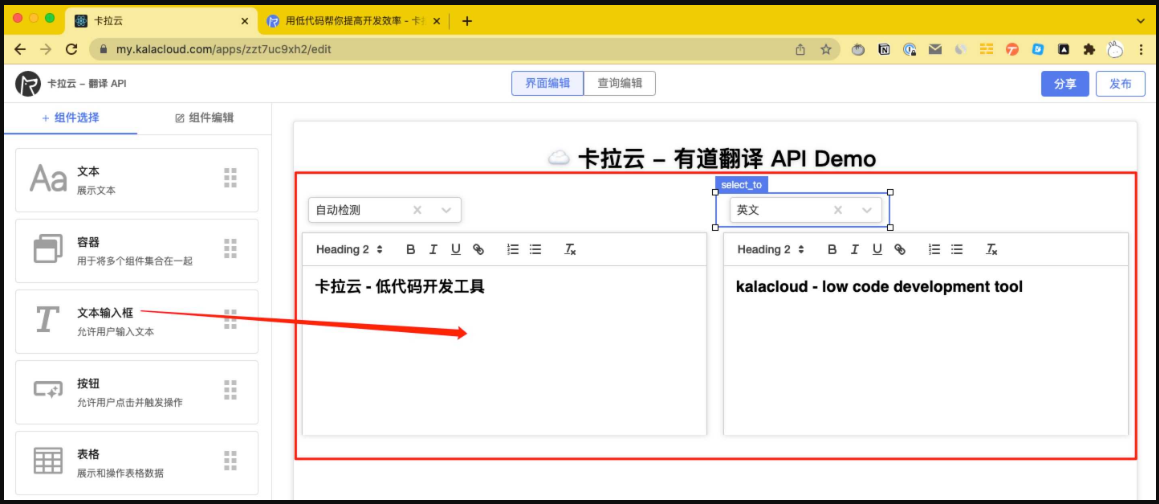
Task: Click the 发布 button
Action: pos(1121,84)
